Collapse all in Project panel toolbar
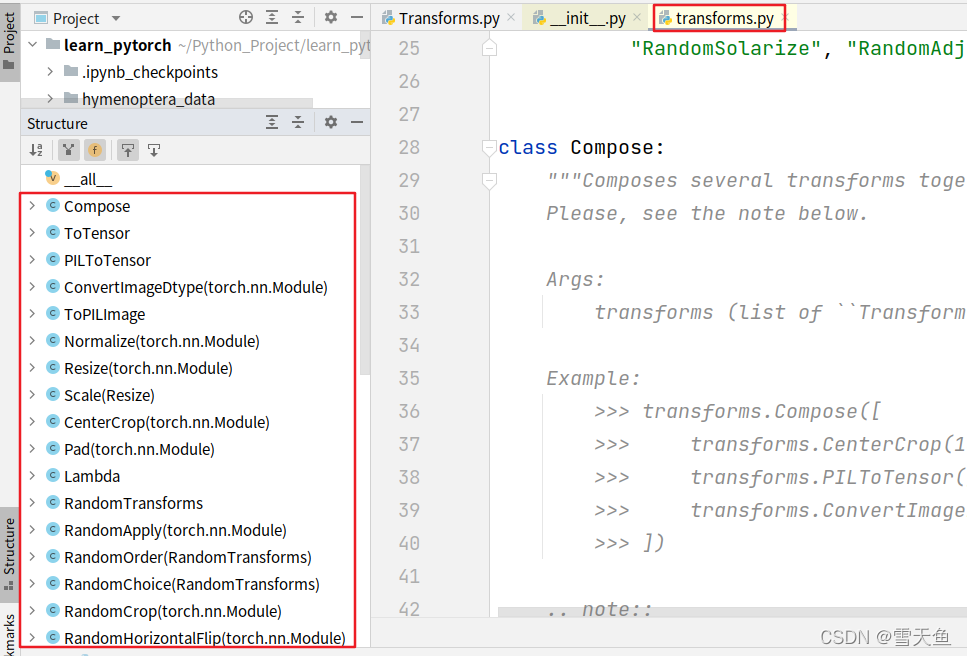 pos(298,17)
